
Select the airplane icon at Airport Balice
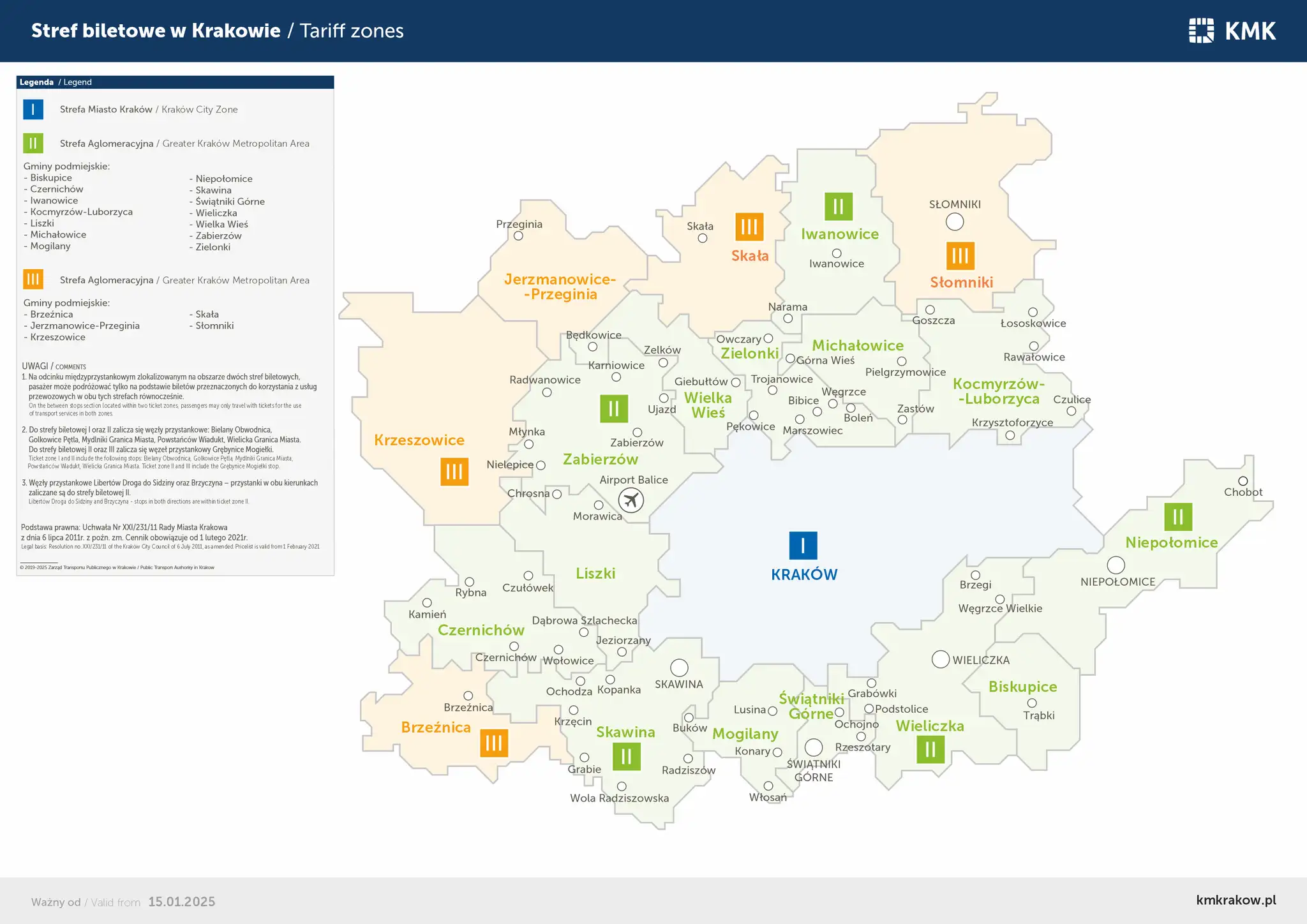631,500
